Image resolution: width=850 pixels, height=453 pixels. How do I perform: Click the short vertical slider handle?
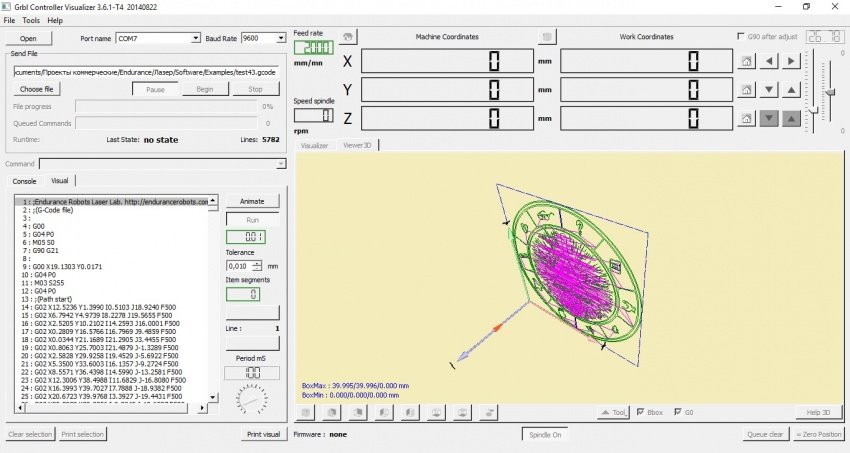click(x=830, y=93)
